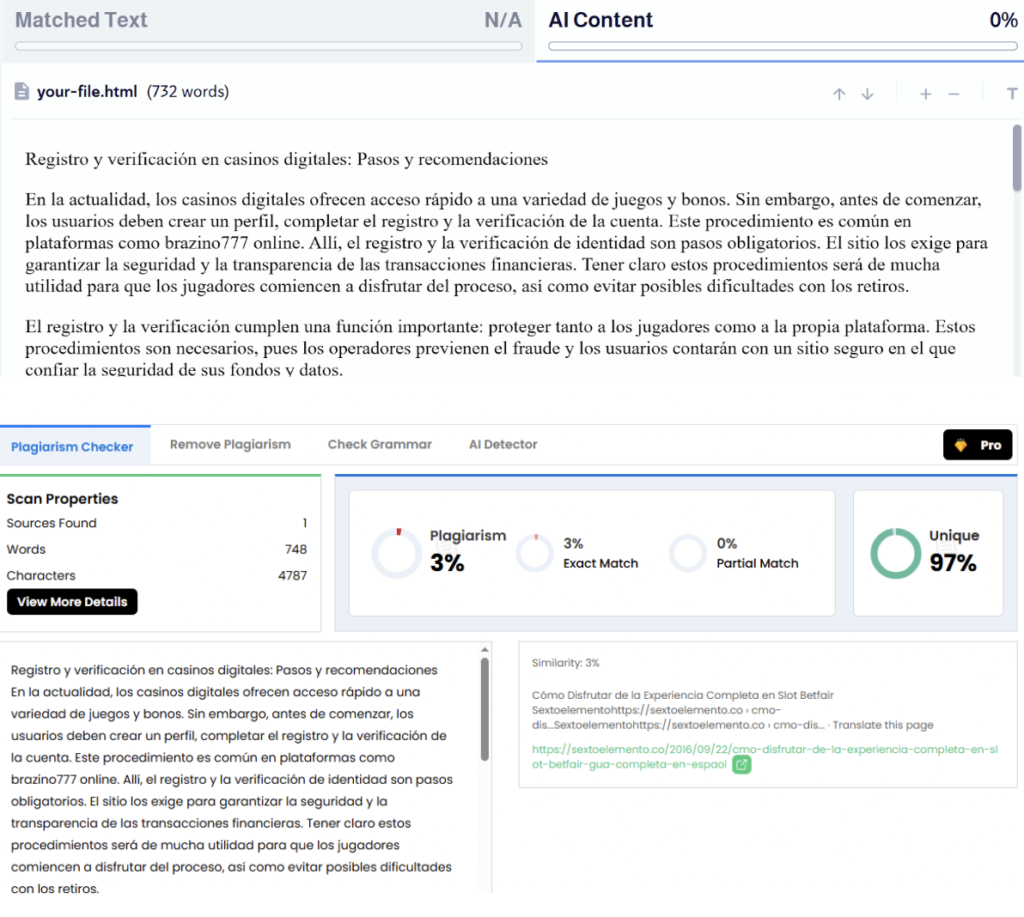Click the Plagiarism 3% donut chart
The height and width of the screenshot is (917, 1024).
[x=396, y=553]
